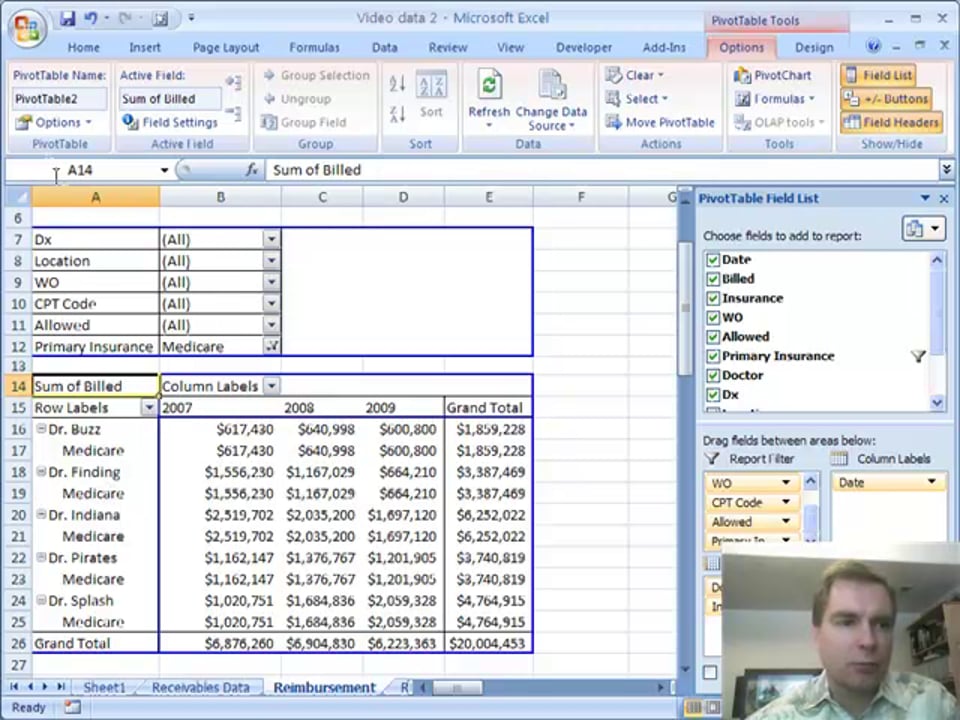Click field list scrollbar down arrow

tap(937, 402)
